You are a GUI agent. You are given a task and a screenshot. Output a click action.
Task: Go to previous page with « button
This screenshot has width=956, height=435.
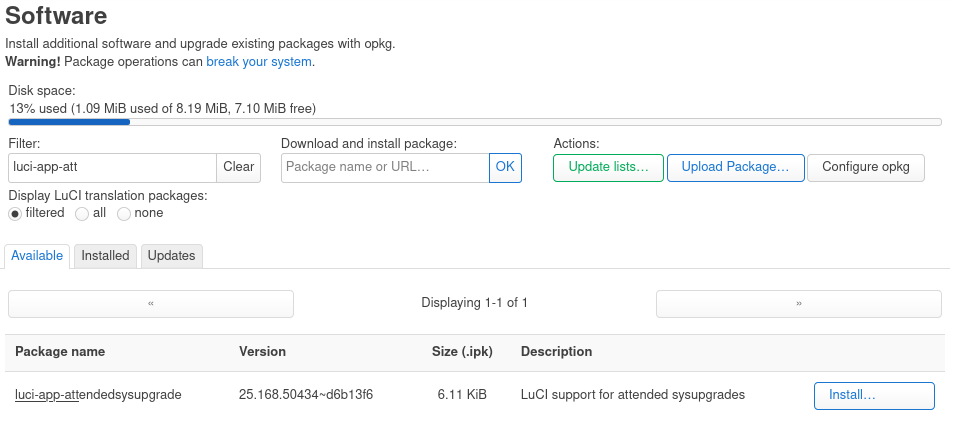[151, 304]
